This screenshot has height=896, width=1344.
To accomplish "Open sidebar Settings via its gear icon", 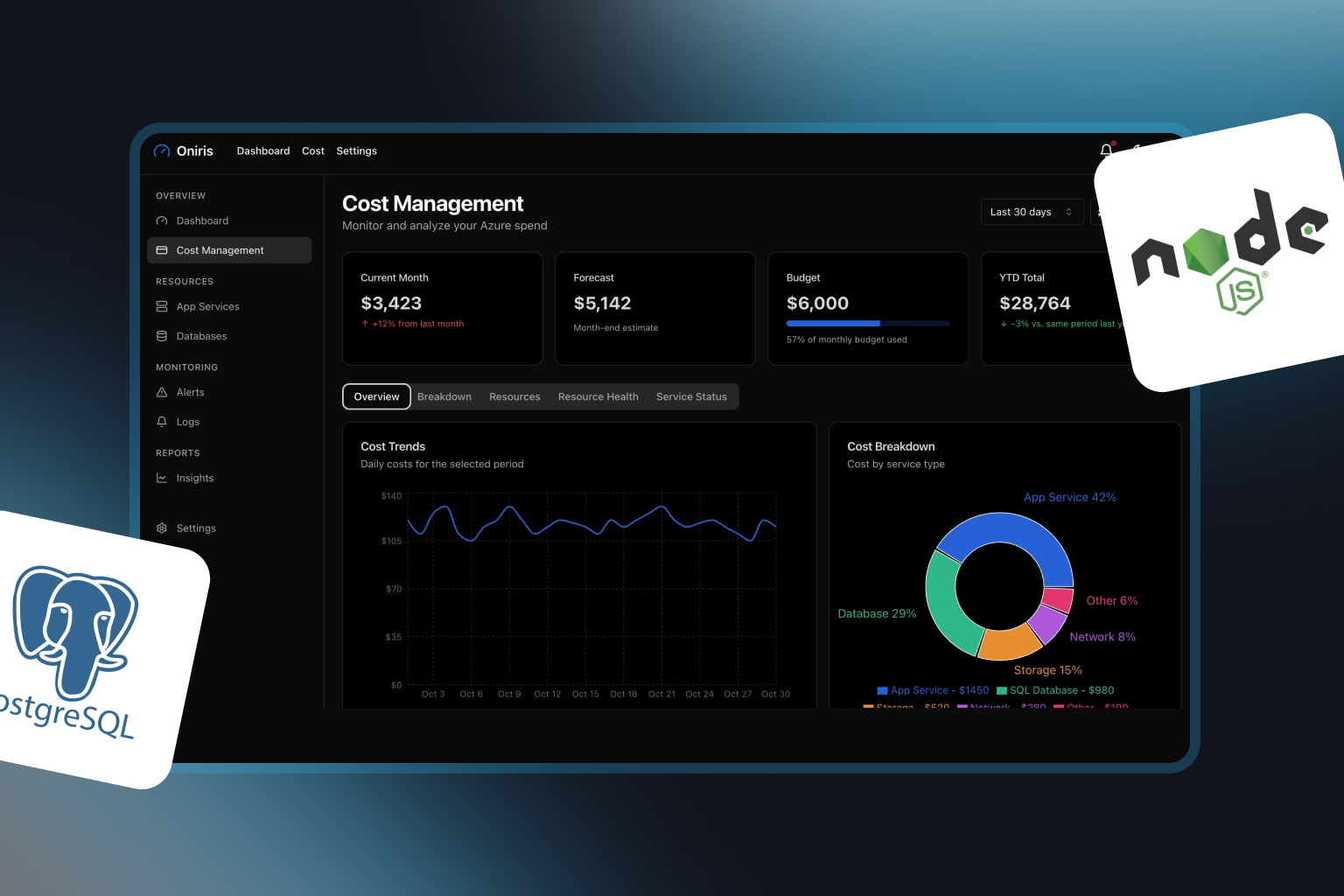I will [162, 528].
